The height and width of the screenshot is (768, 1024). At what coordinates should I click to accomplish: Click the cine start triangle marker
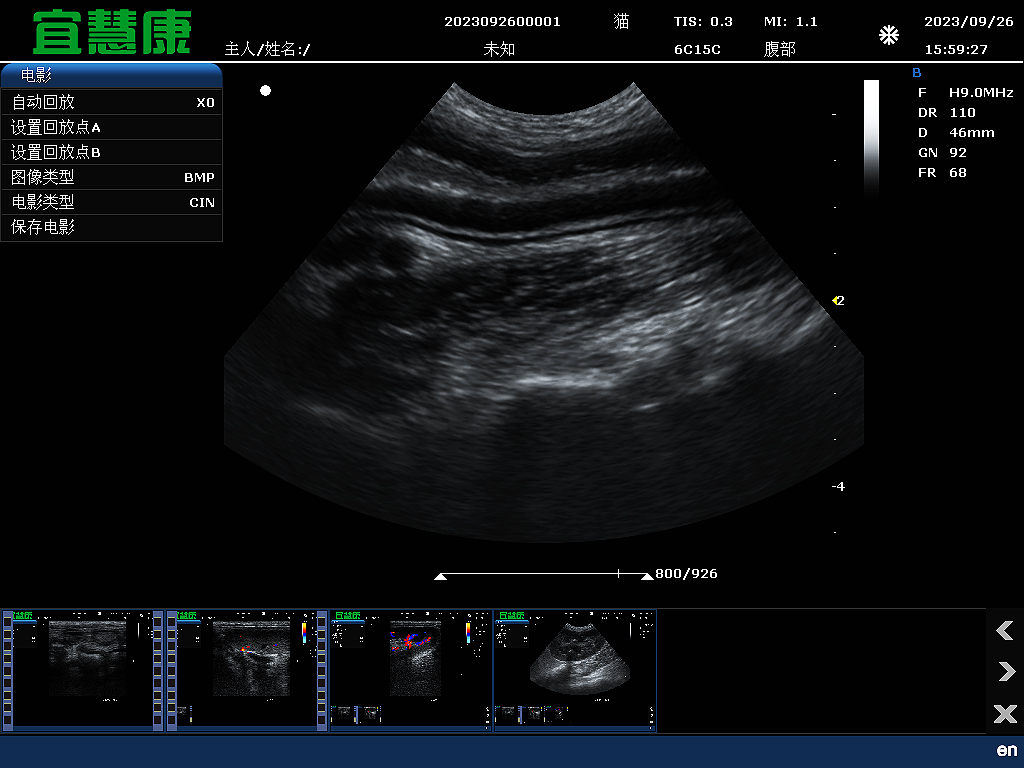point(441,576)
